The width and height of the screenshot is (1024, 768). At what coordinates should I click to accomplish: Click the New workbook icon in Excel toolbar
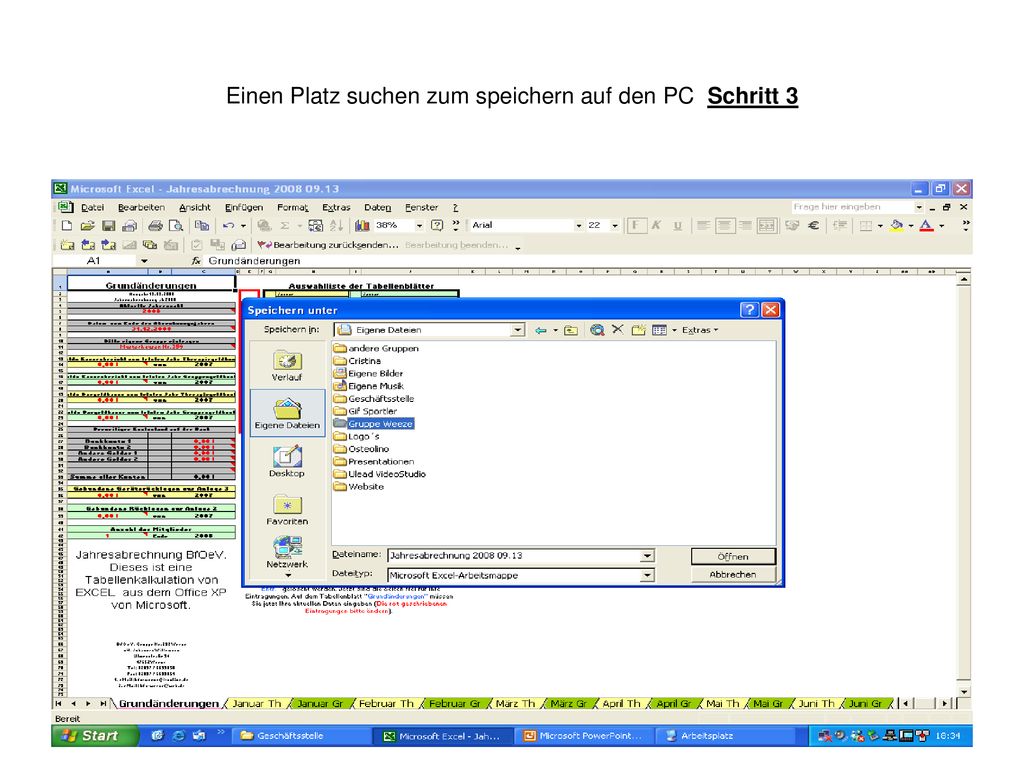click(67, 225)
